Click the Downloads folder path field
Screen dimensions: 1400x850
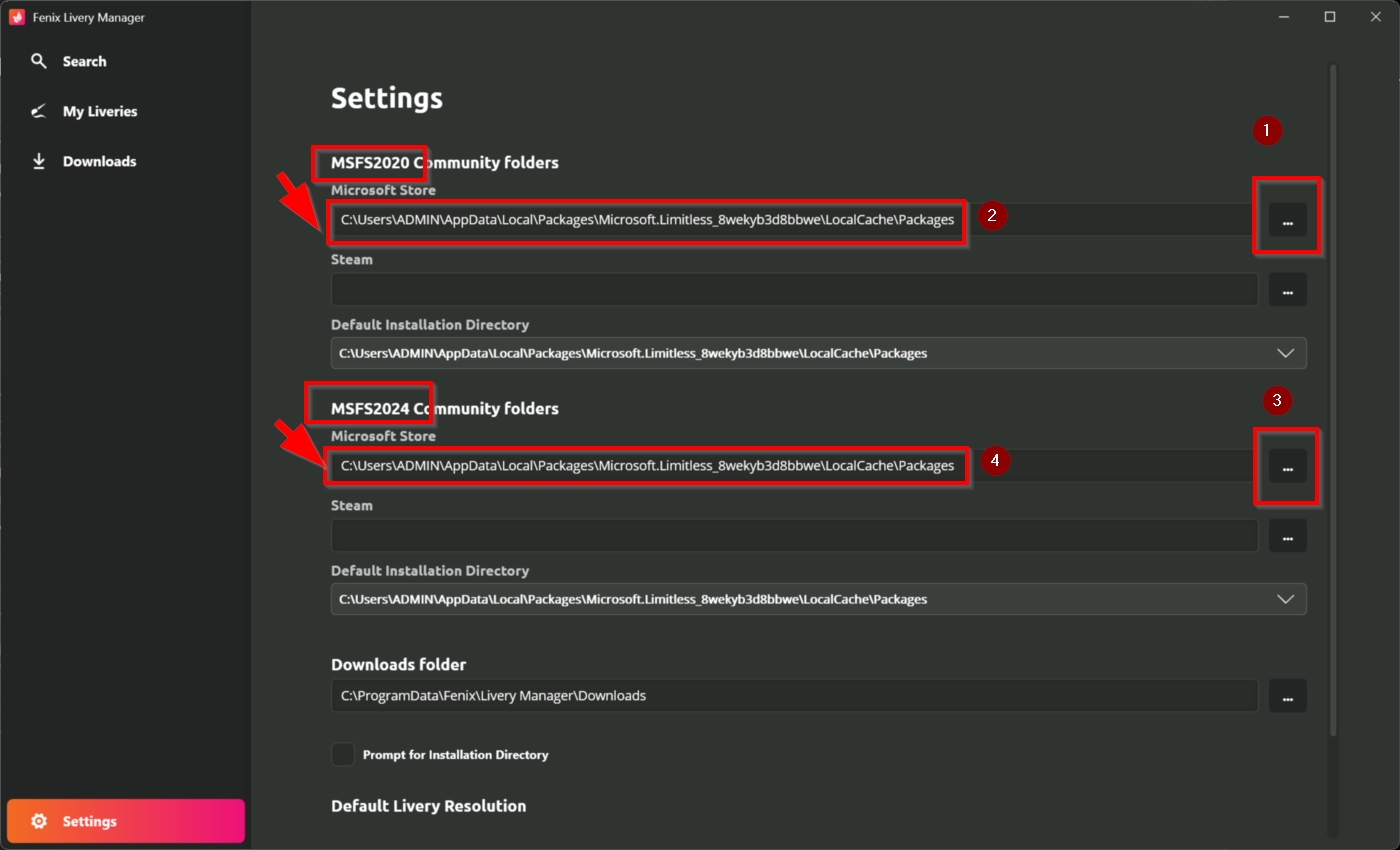pos(794,696)
